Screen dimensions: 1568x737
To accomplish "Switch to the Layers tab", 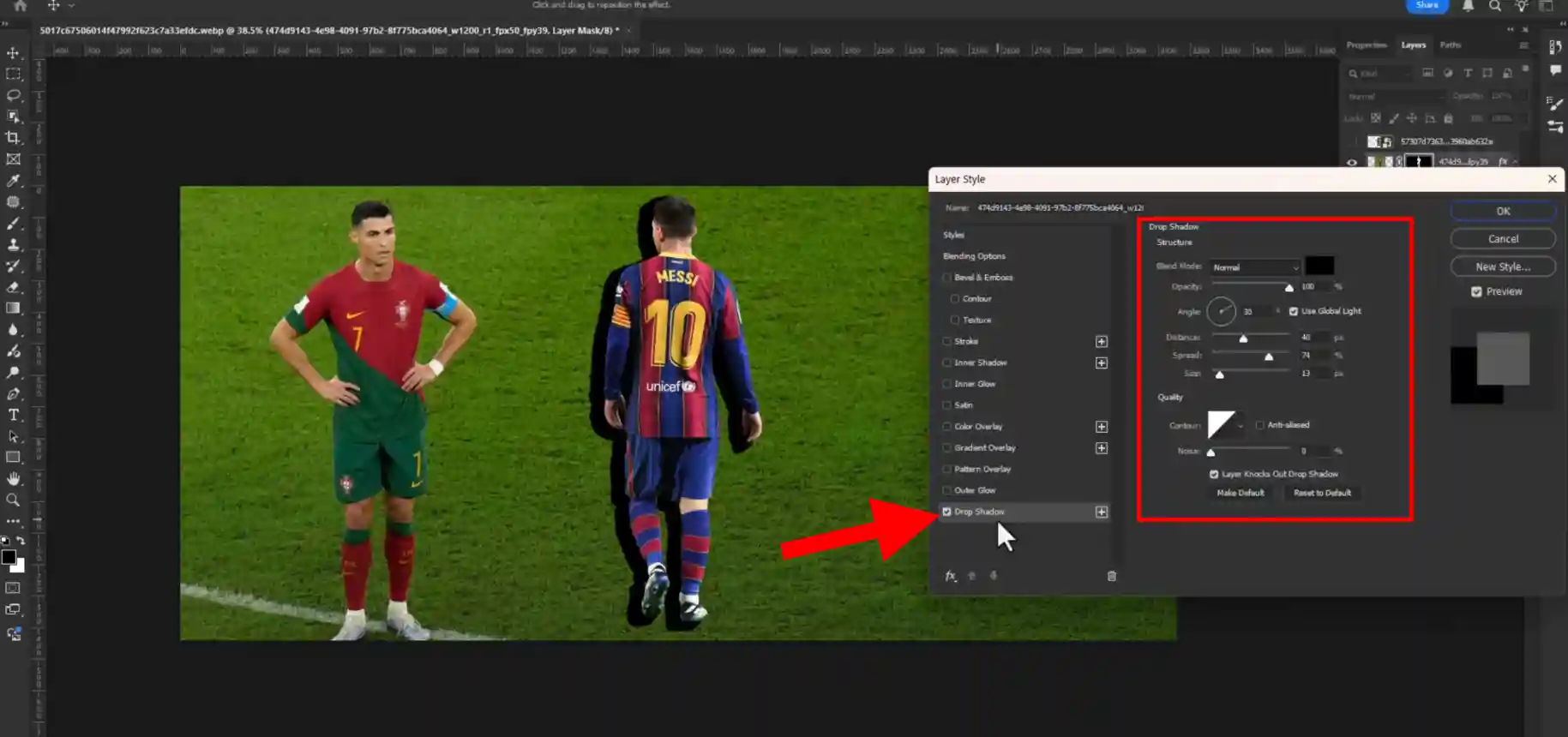I will tap(1414, 45).
